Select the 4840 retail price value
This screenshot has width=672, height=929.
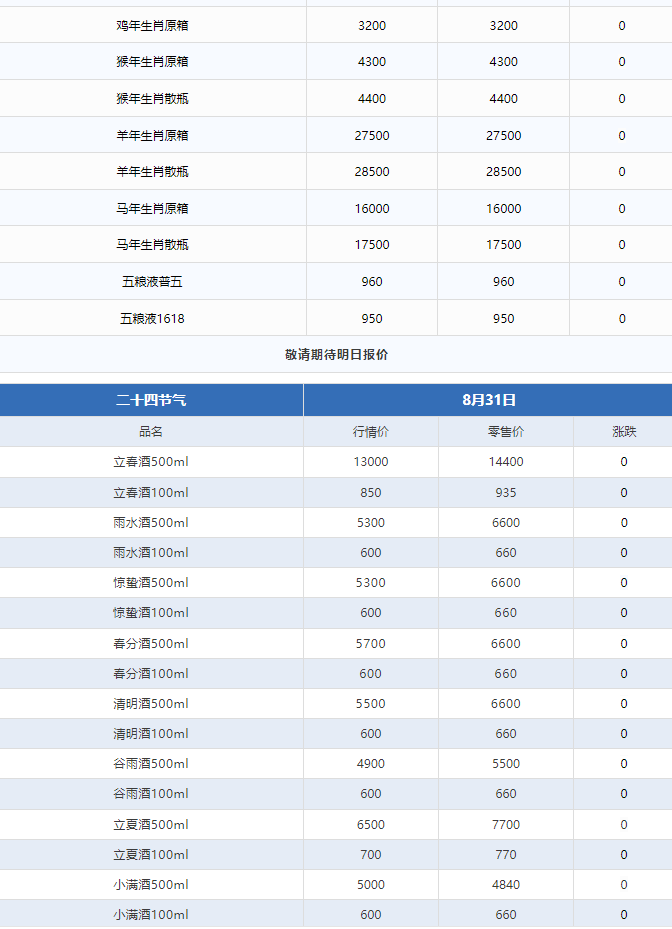(505, 885)
